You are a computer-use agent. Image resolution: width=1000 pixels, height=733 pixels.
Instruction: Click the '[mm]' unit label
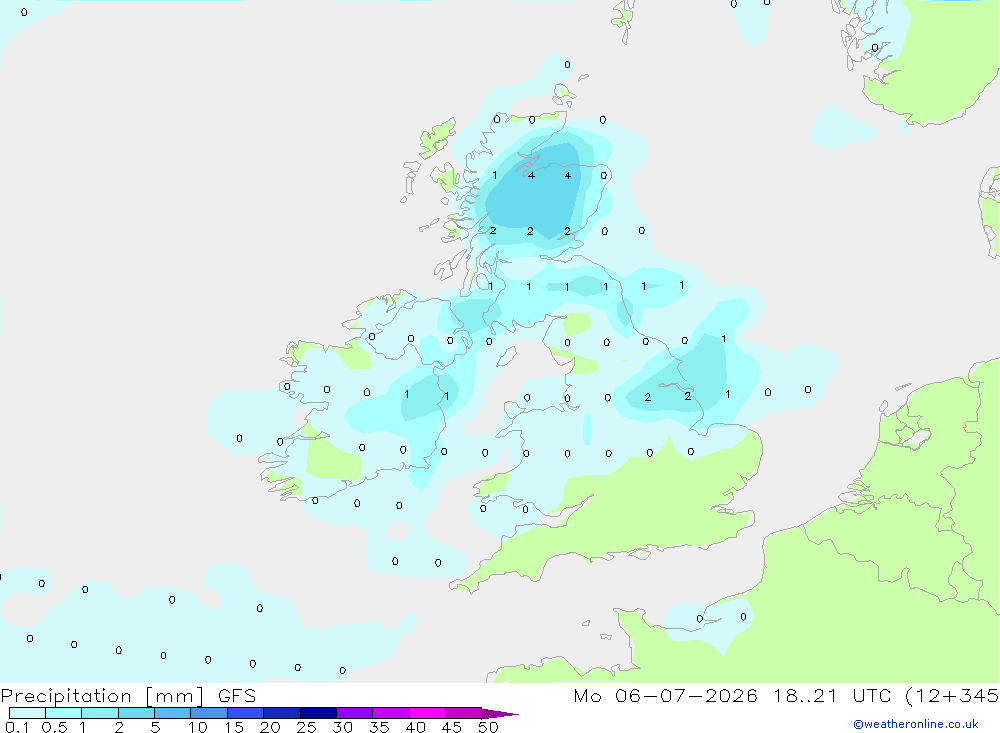click(175, 696)
